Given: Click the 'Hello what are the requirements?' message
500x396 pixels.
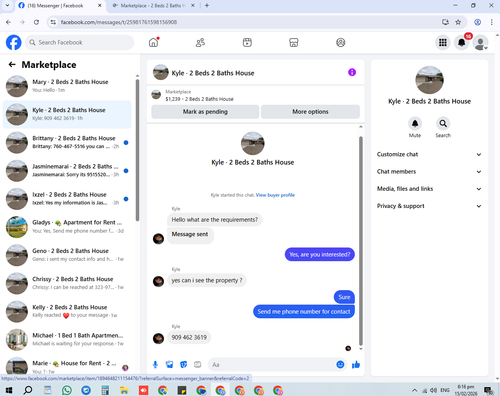Looking at the screenshot, I should tap(215, 220).
